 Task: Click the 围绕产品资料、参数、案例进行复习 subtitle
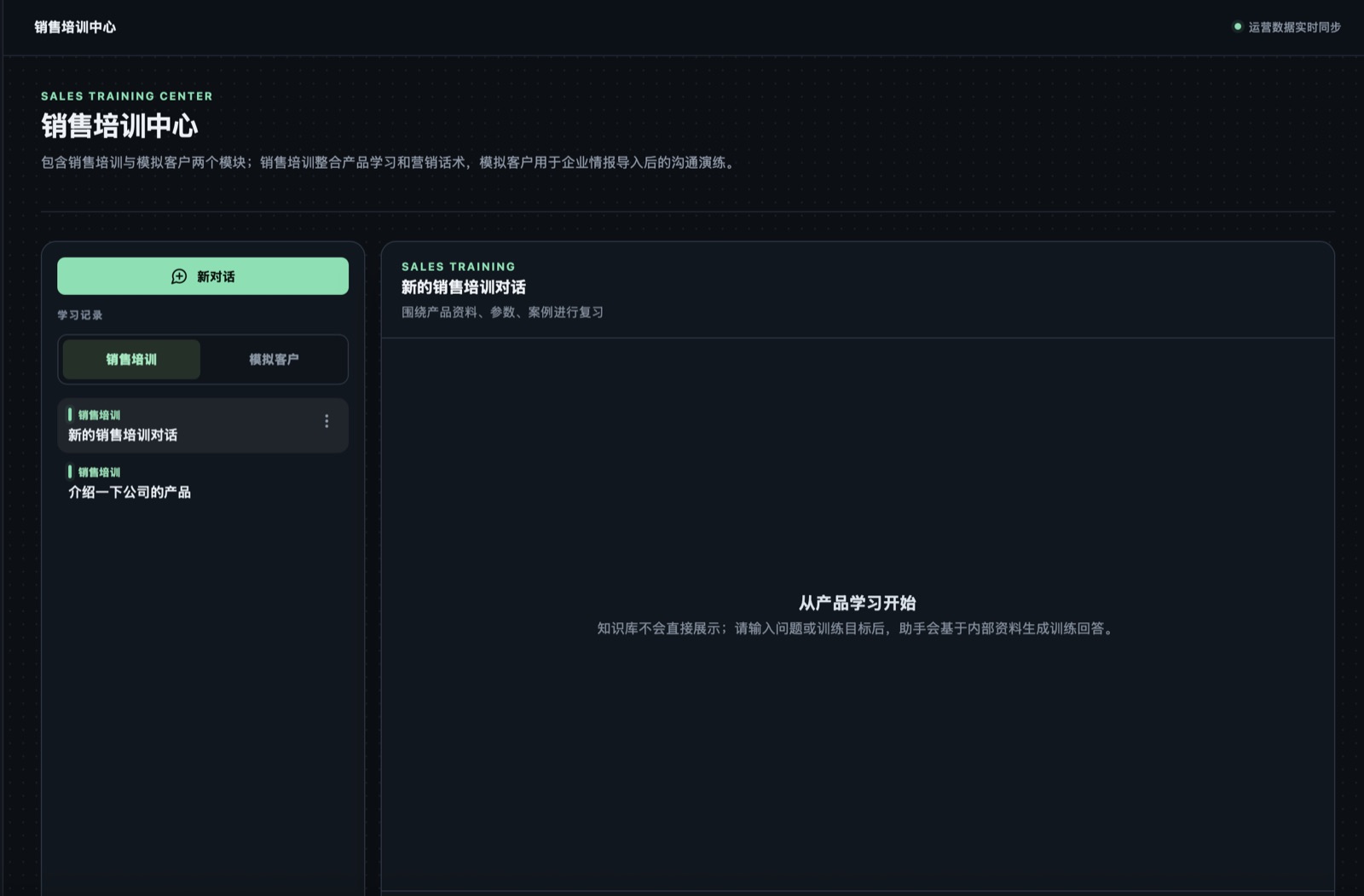tap(502, 312)
